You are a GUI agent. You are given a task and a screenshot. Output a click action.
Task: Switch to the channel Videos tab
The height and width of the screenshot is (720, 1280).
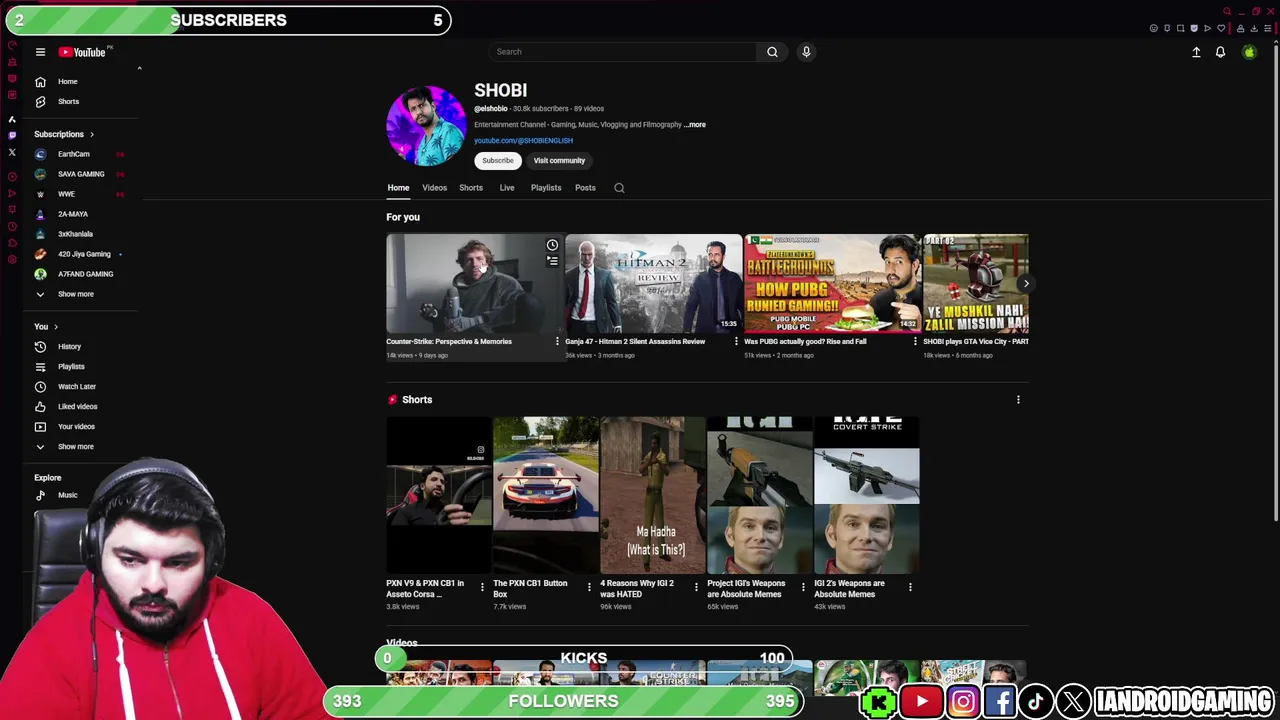(434, 188)
